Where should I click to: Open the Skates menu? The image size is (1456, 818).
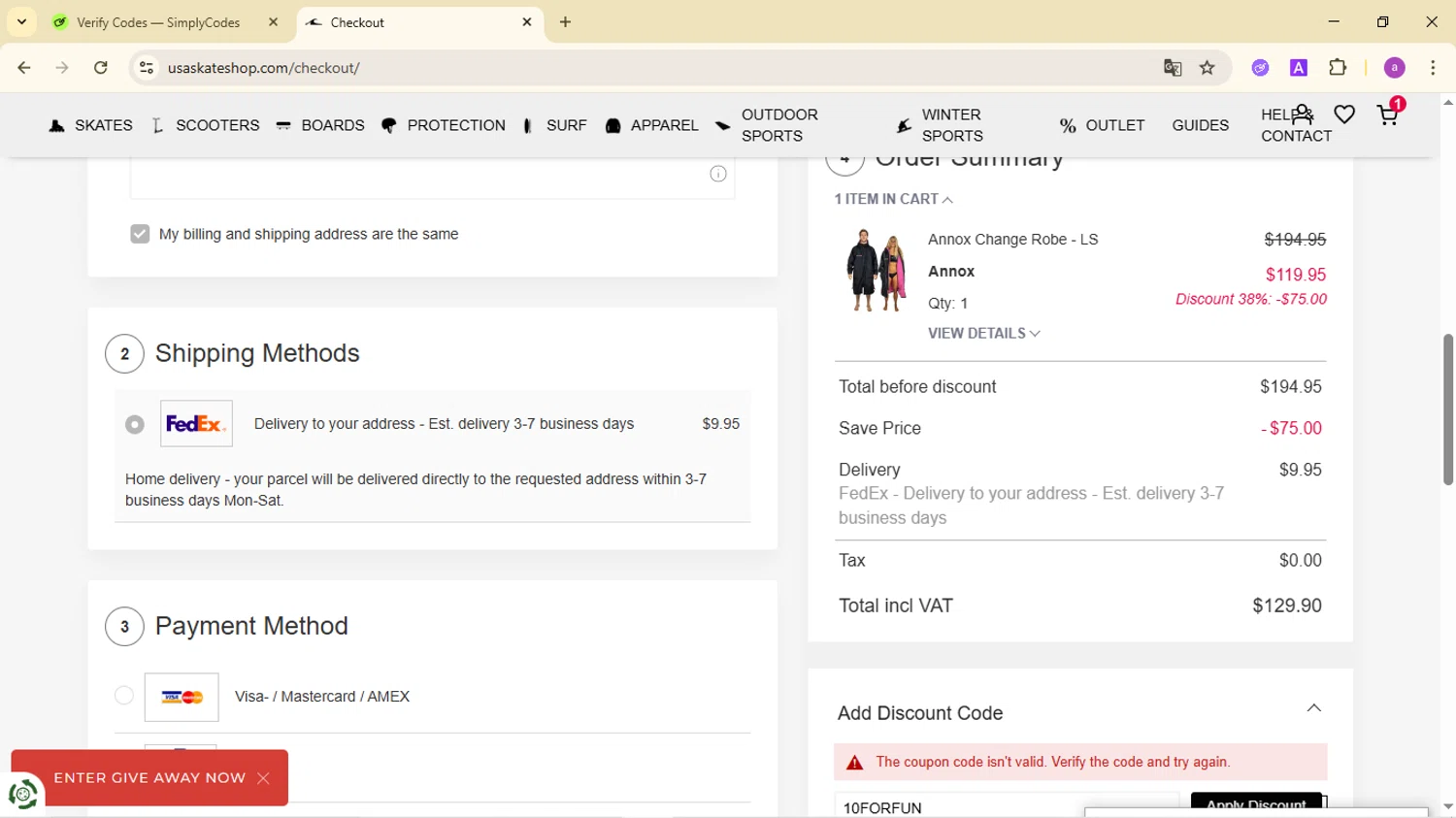coord(91,125)
